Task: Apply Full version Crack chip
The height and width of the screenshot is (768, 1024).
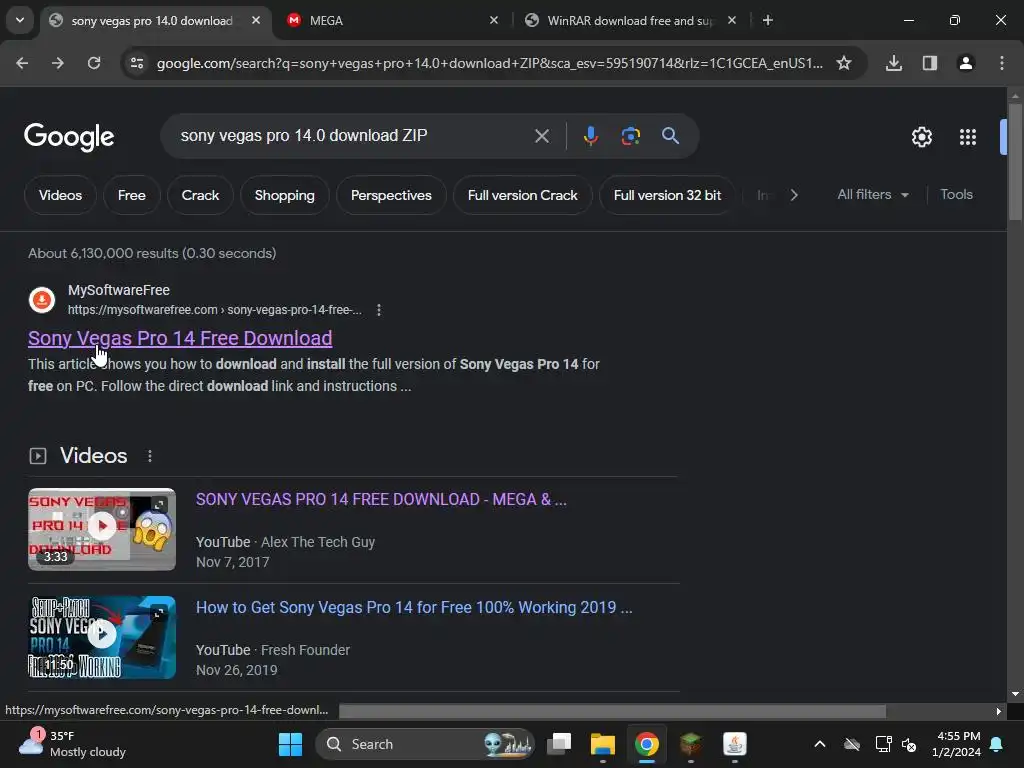Action: click(x=522, y=195)
